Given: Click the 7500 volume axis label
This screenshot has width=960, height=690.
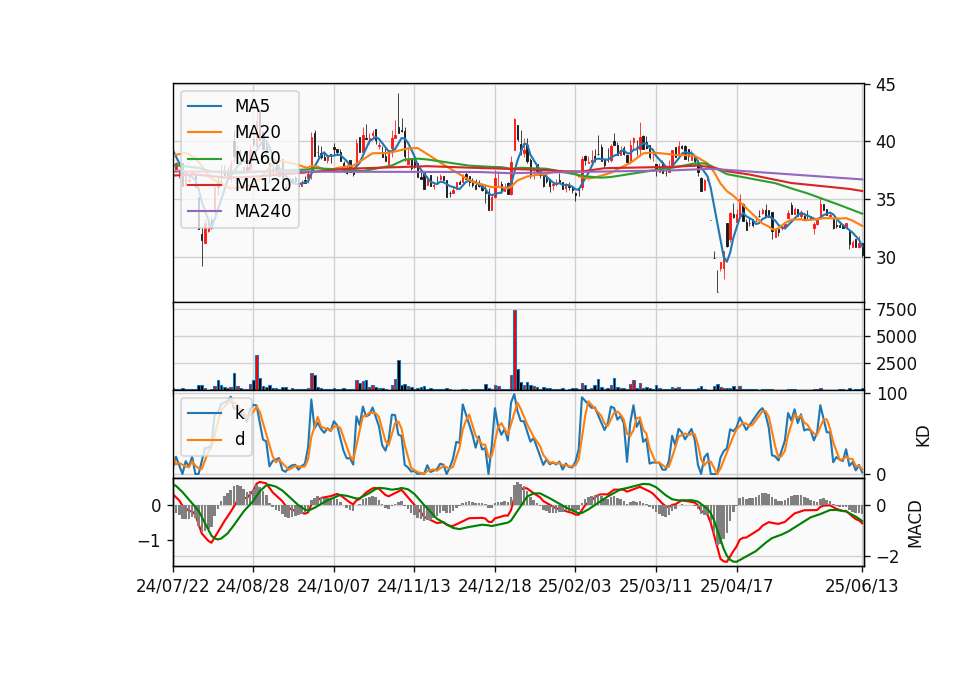Looking at the screenshot, I should (896, 310).
